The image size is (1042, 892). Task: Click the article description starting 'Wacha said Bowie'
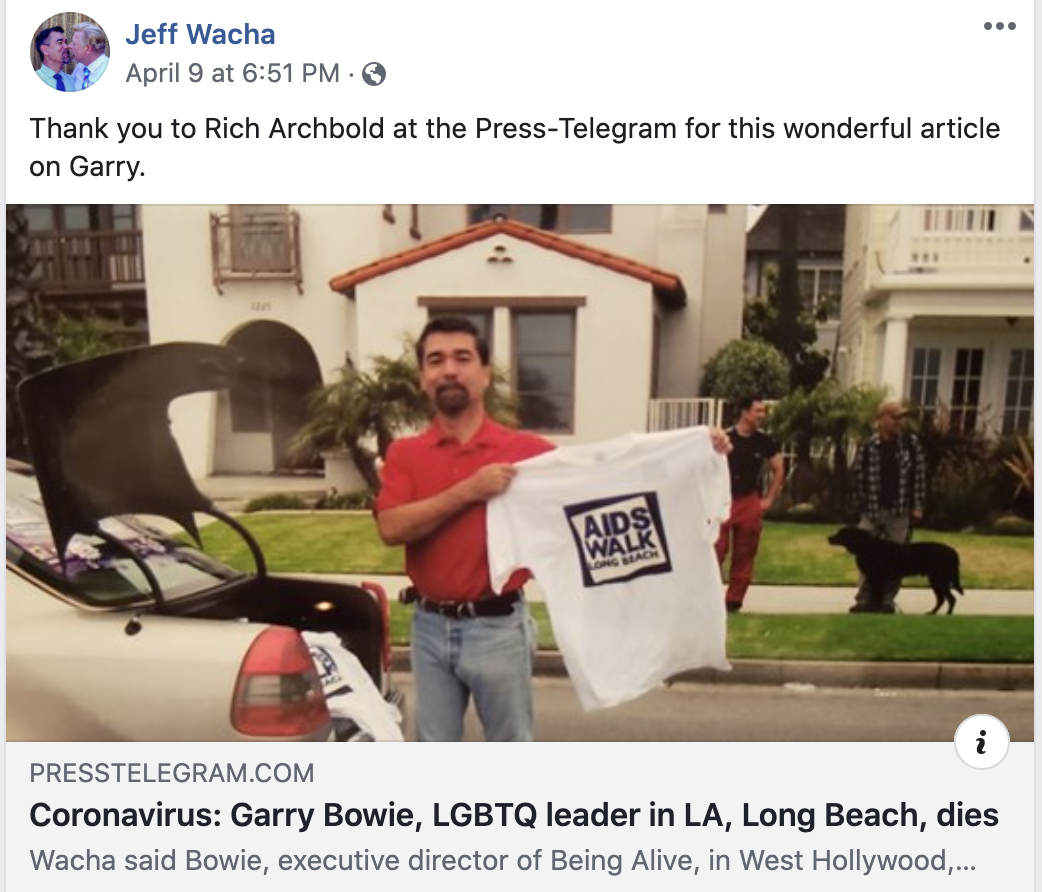coord(503,861)
